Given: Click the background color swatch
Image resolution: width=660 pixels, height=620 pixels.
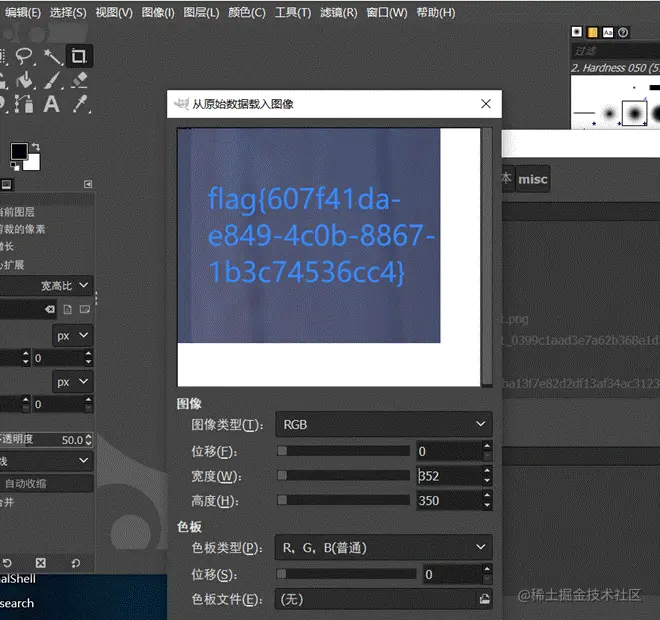Looking at the screenshot, I should tap(34, 163).
